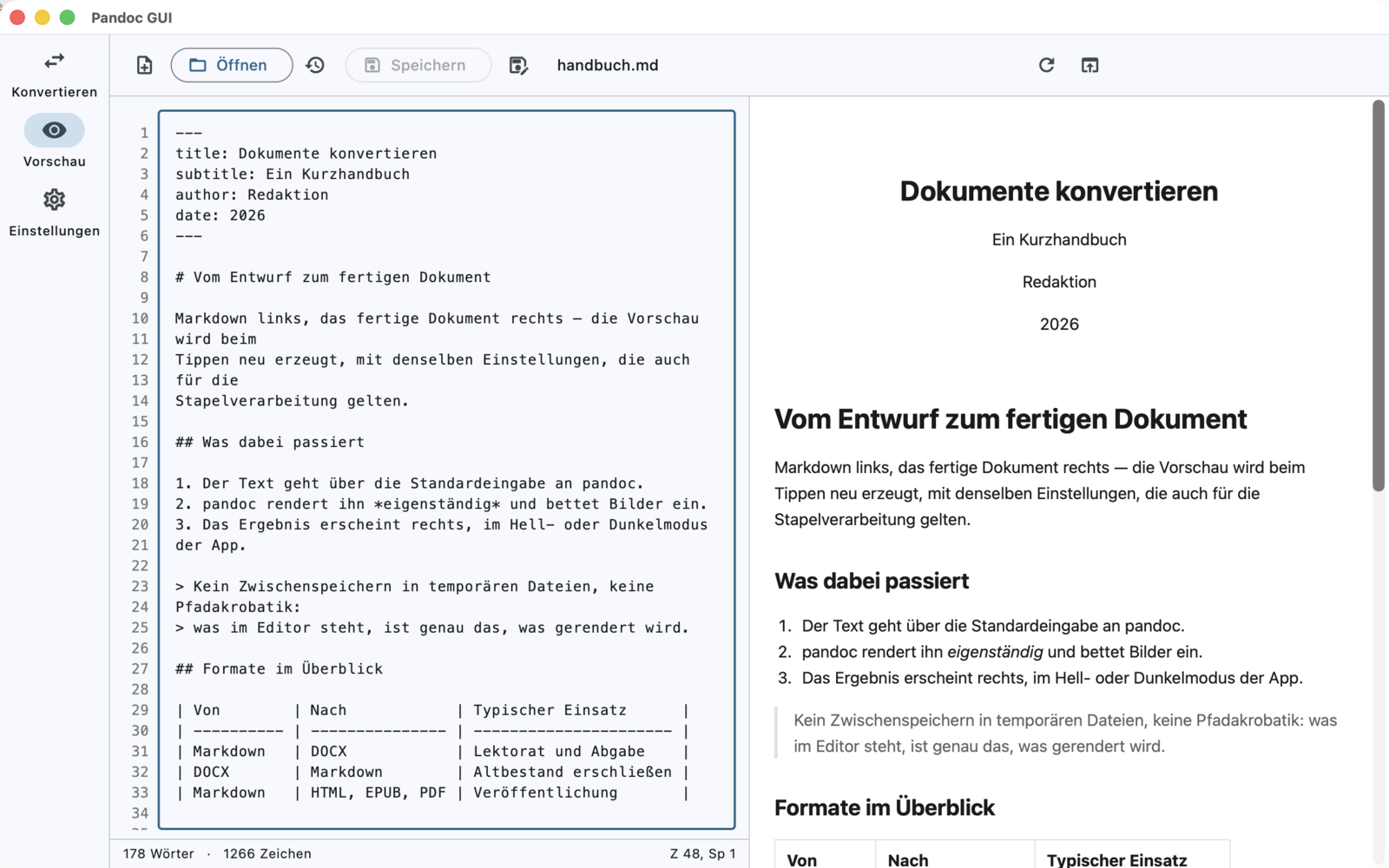1389x868 pixels.
Task: Click editor line author: Redaktion
Action: pos(252,195)
